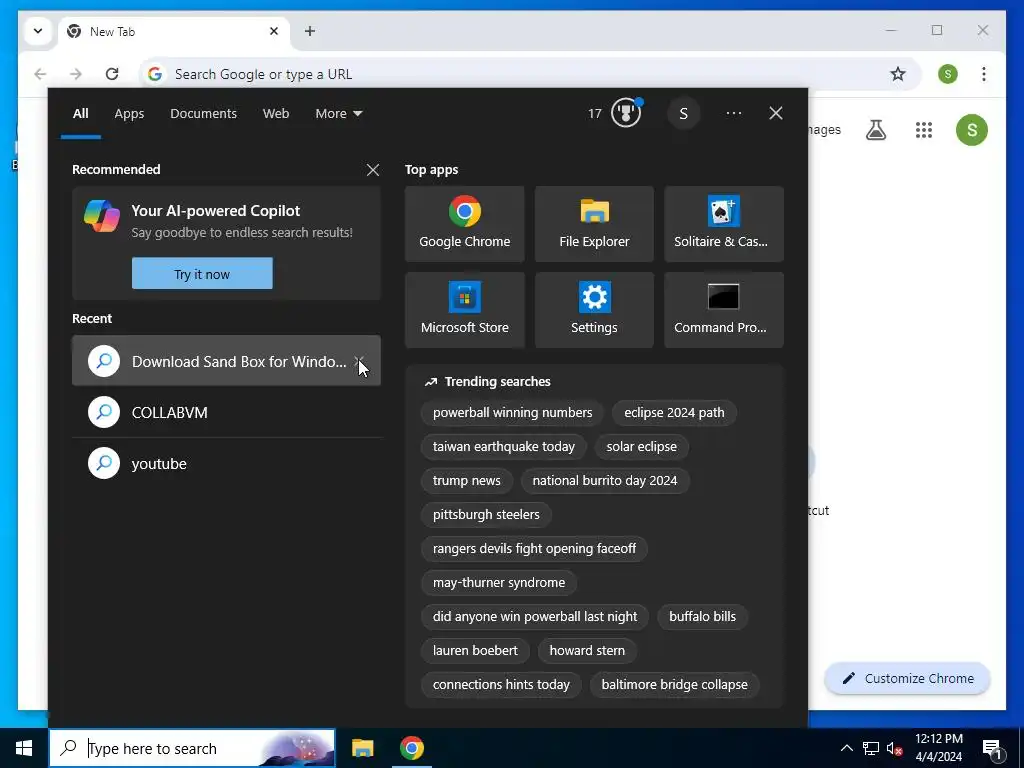The image size is (1024, 768).
Task: Click the Windows Start button
Action: 24,748
